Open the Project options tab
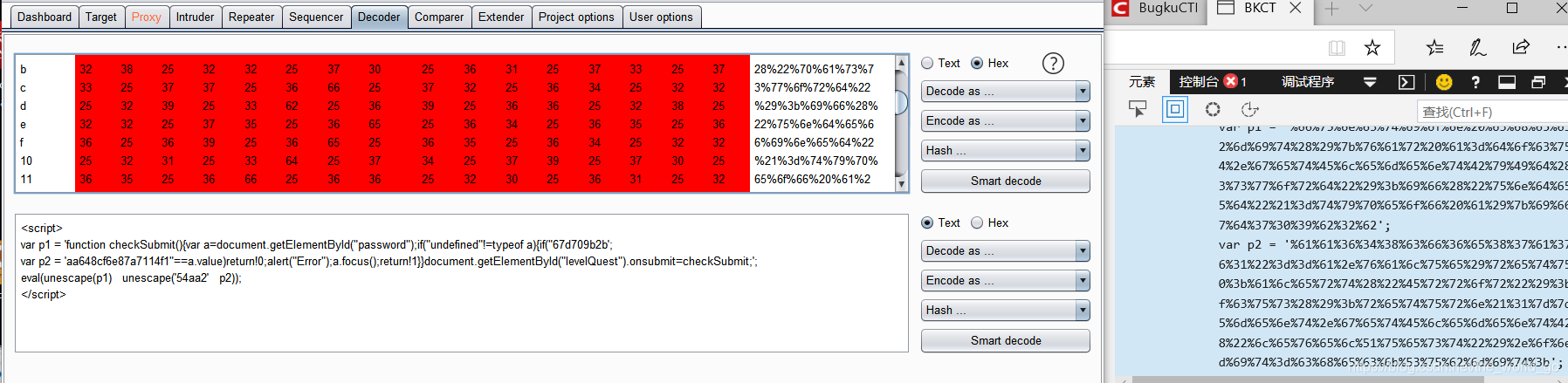The height and width of the screenshot is (383, 1568). tap(576, 17)
